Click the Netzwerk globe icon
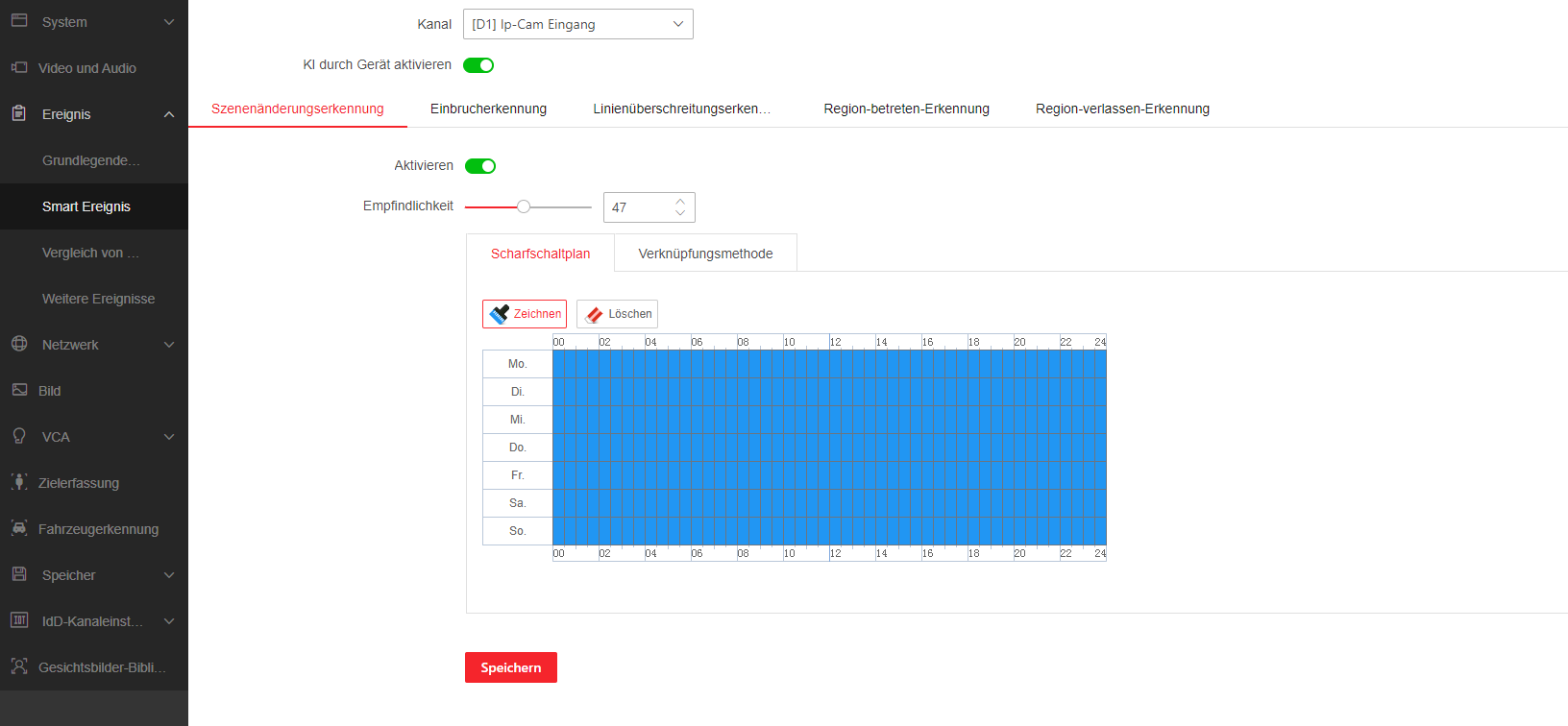Screen dimensions: 1568x726 pyautogui.click(x=19, y=344)
